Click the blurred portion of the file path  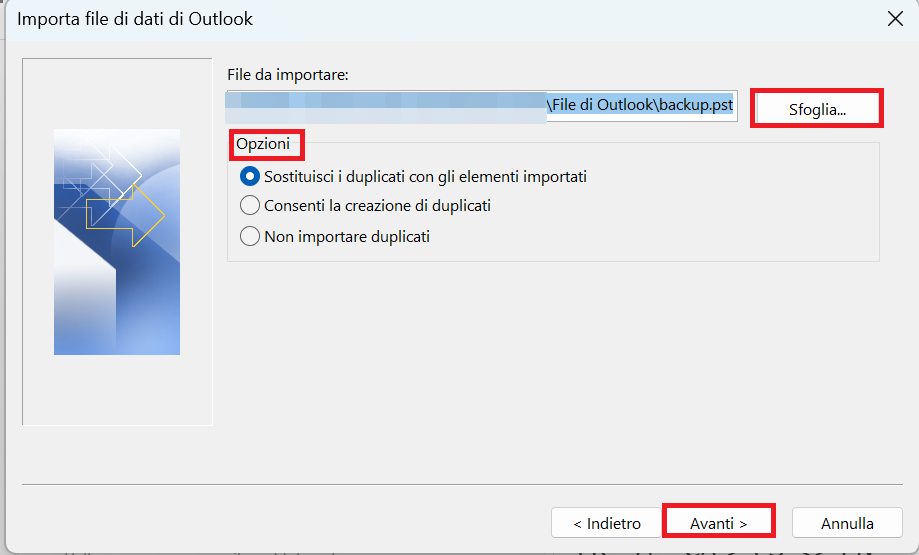point(386,107)
